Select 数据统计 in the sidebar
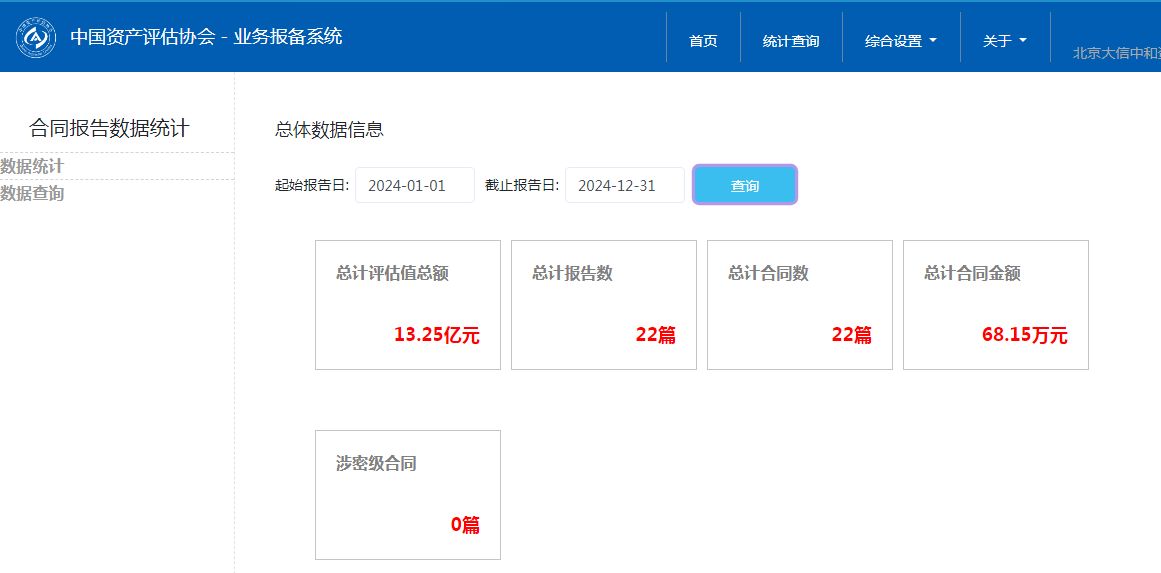 point(32,166)
